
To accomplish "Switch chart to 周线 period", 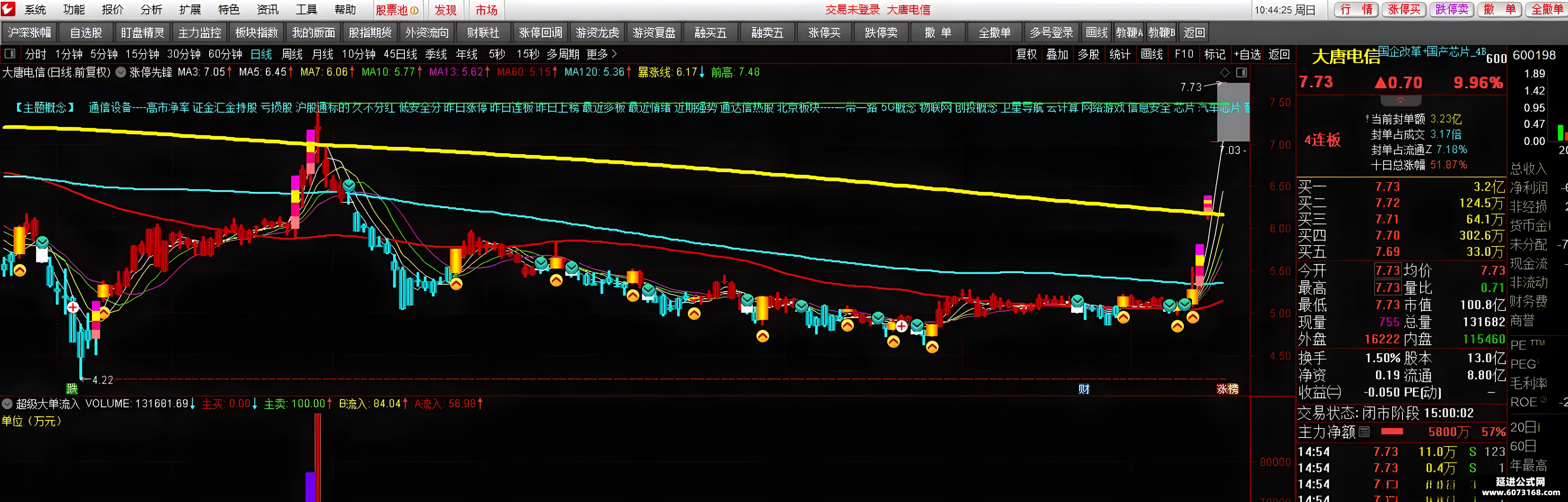I will (292, 54).
